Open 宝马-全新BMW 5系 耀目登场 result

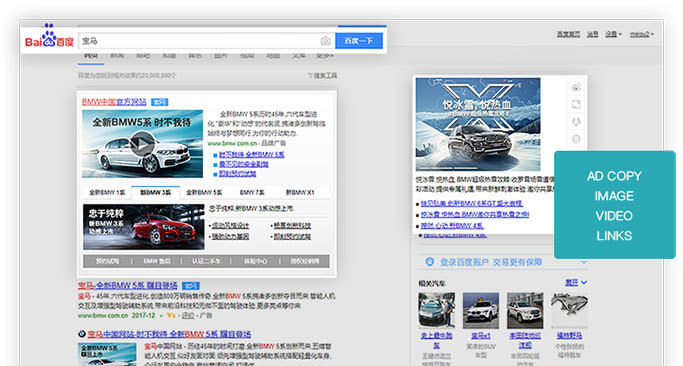point(128,286)
